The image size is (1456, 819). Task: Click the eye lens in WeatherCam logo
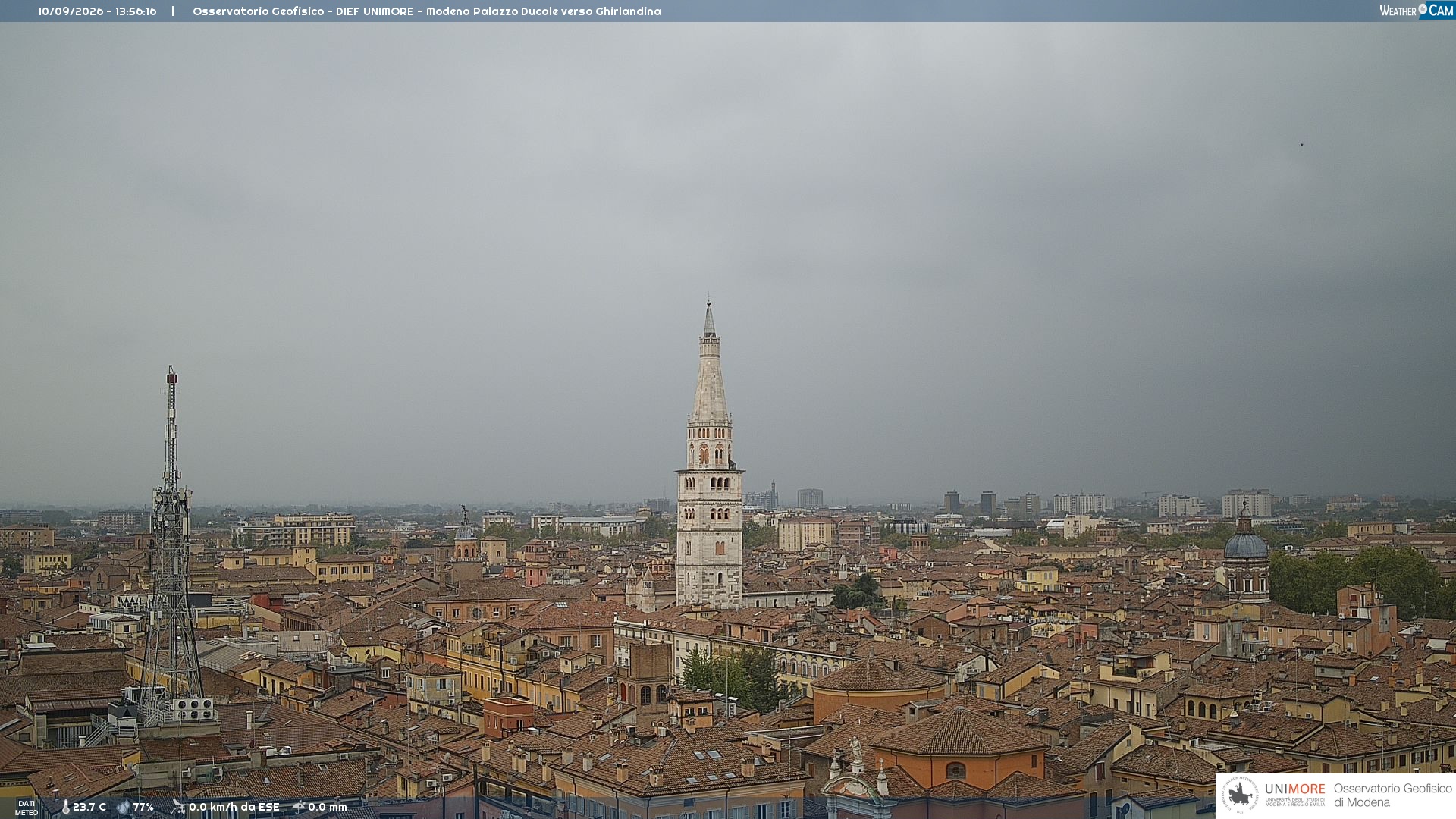coord(1423,9)
